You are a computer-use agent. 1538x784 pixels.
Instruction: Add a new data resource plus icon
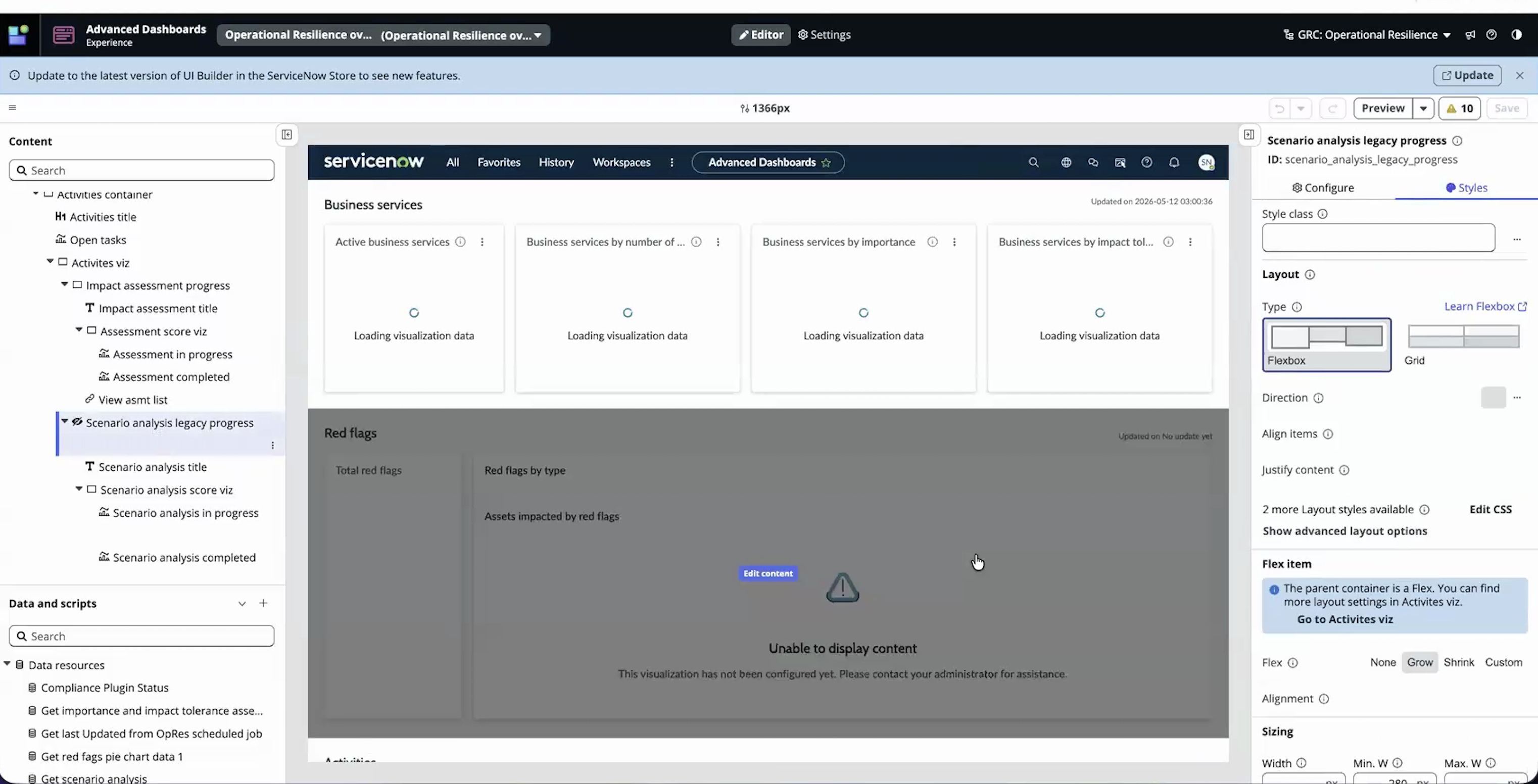[263, 603]
